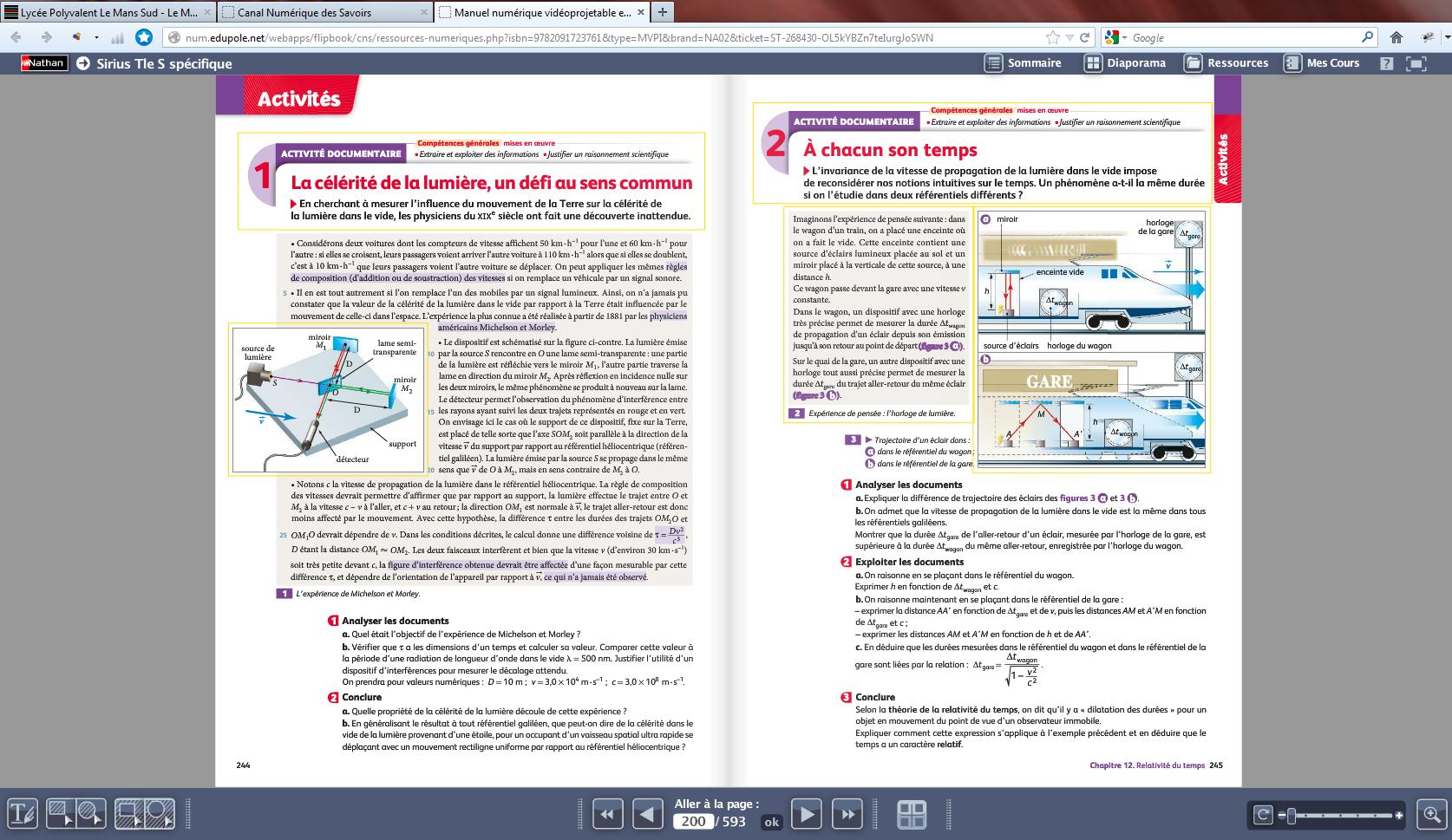Jump to the last page
Screen dimensions: 1452x840
pos(847,814)
